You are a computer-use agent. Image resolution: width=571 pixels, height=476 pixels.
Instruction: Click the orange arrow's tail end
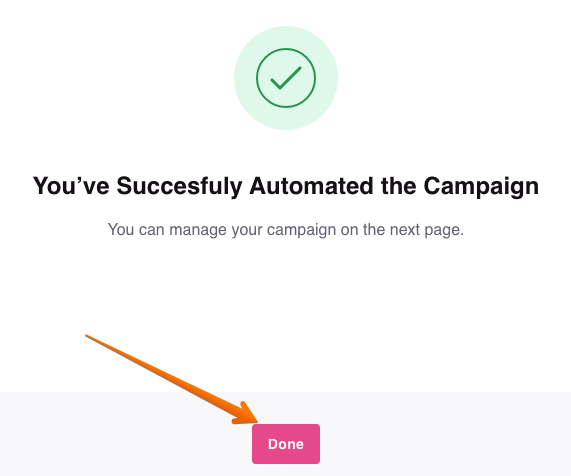click(x=87, y=336)
